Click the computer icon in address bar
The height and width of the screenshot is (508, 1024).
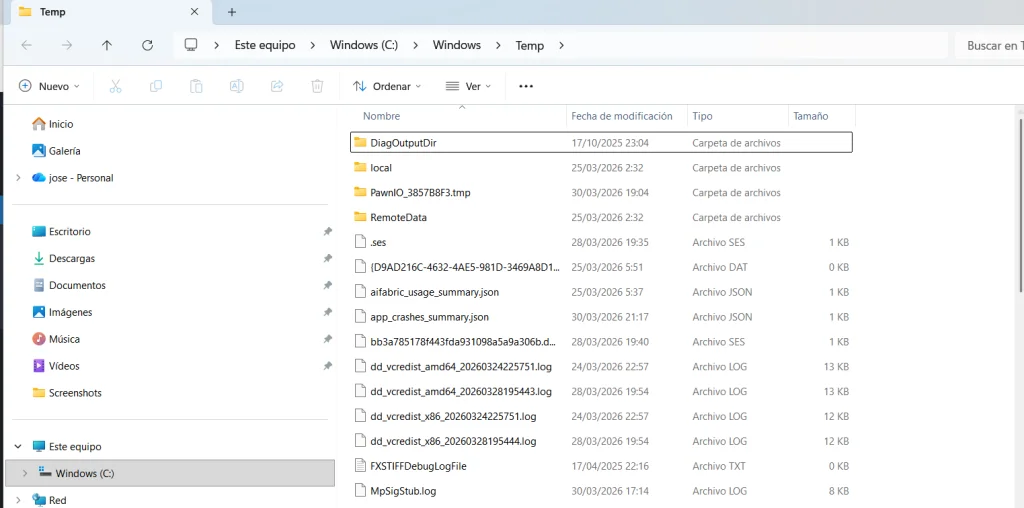click(191, 45)
